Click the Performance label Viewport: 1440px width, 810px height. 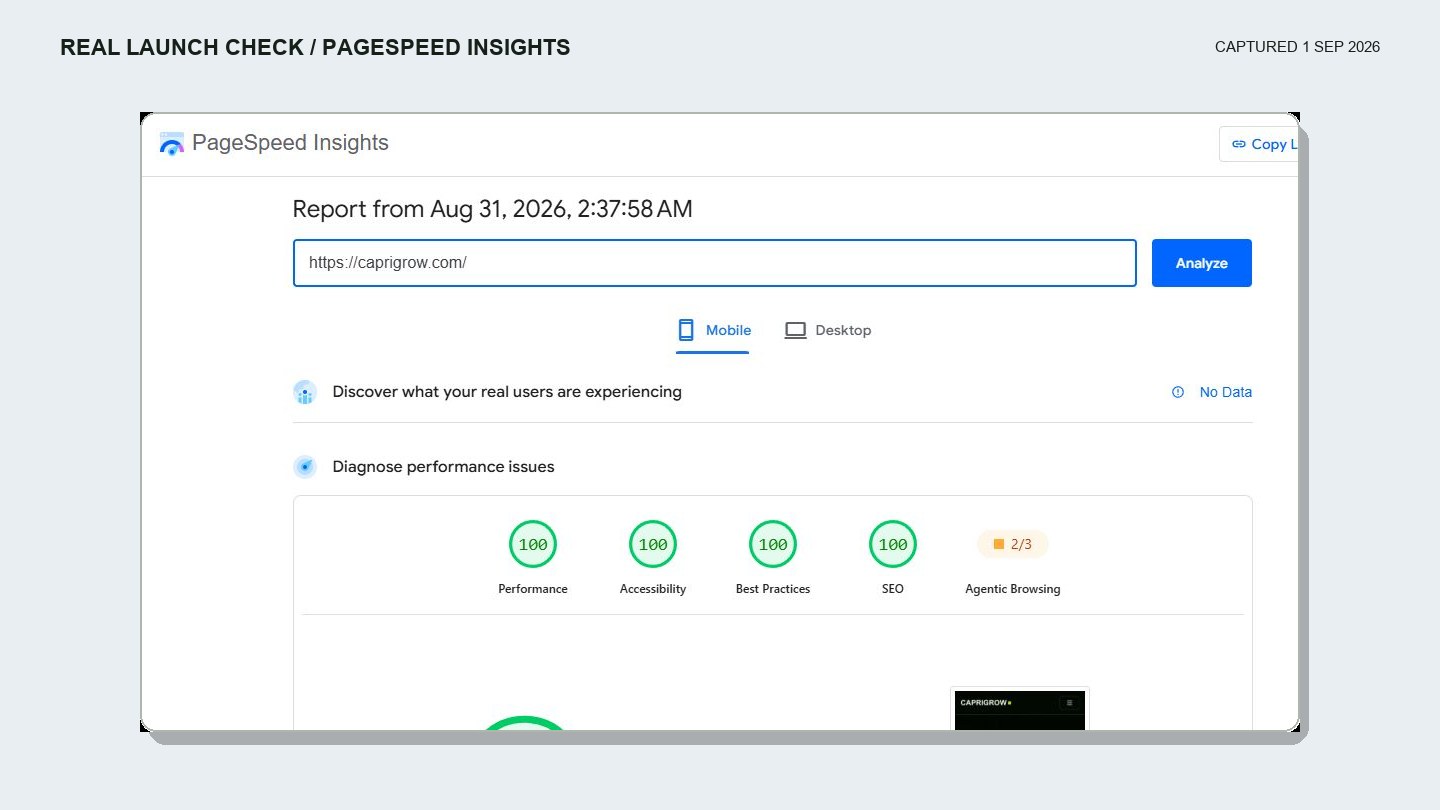pos(533,589)
